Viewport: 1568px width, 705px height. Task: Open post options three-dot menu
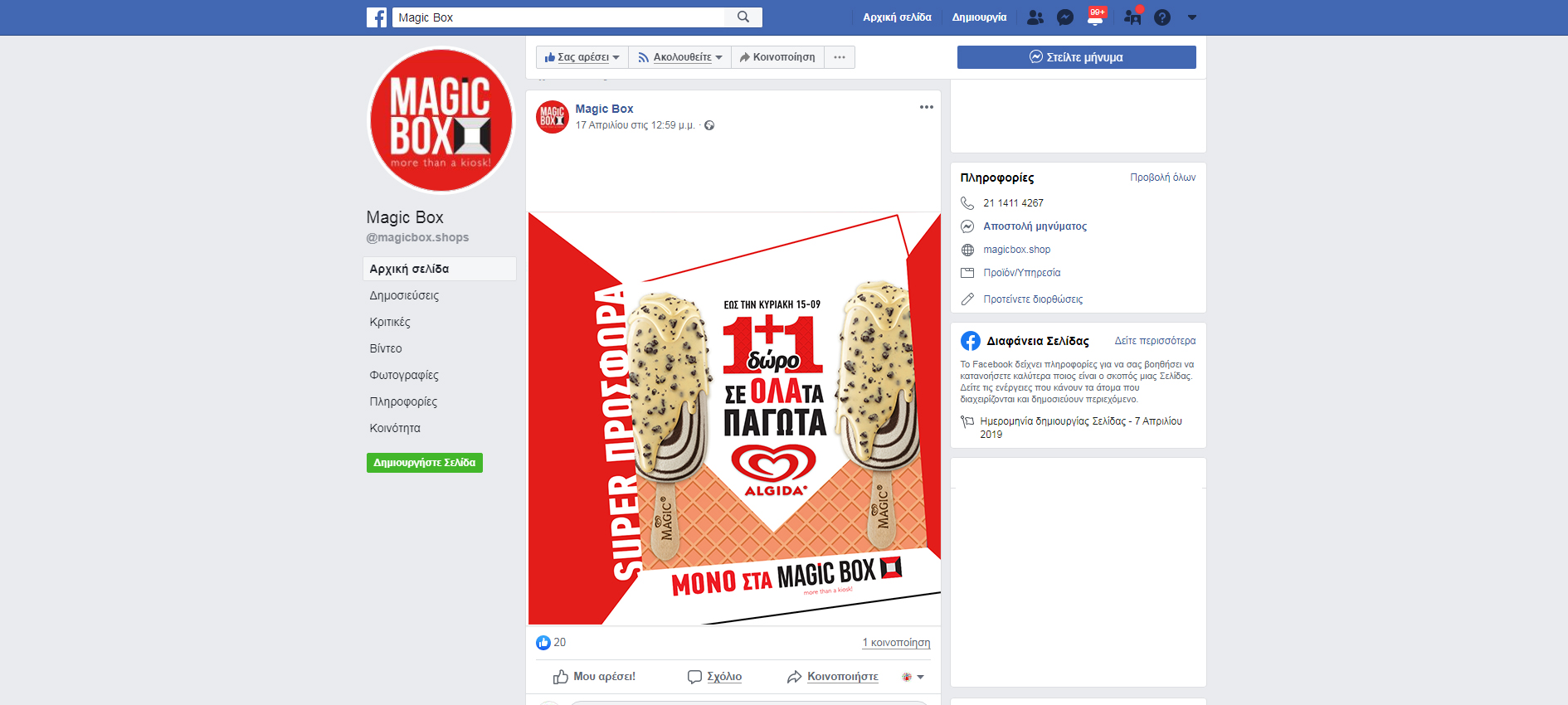point(926,107)
